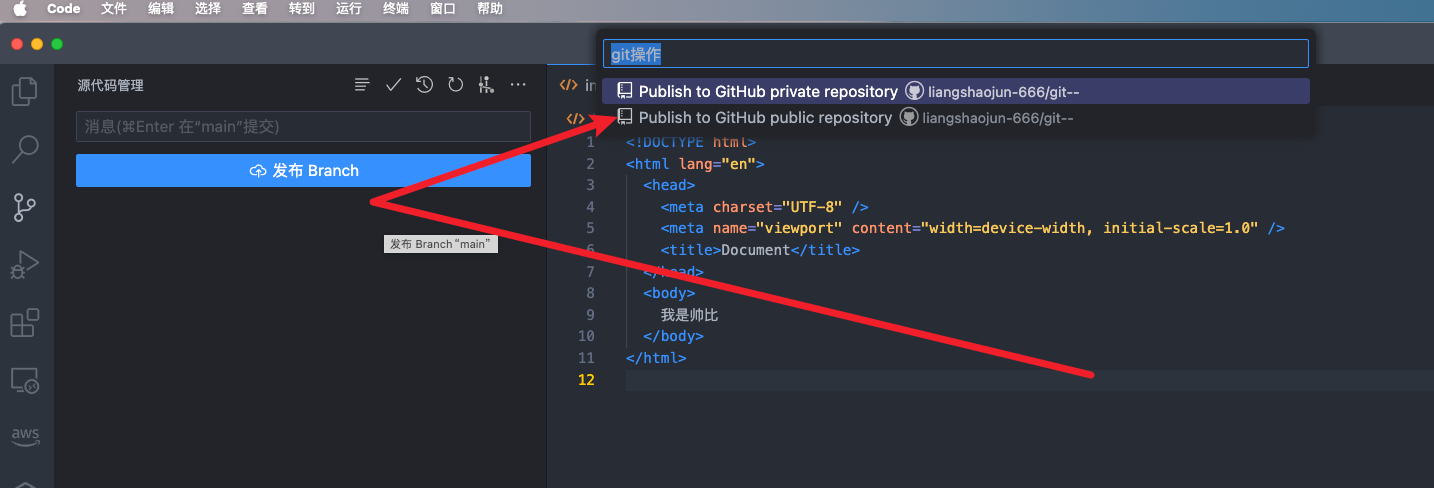Open the 窗口 menu
The height and width of the screenshot is (488, 1434).
point(443,9)
